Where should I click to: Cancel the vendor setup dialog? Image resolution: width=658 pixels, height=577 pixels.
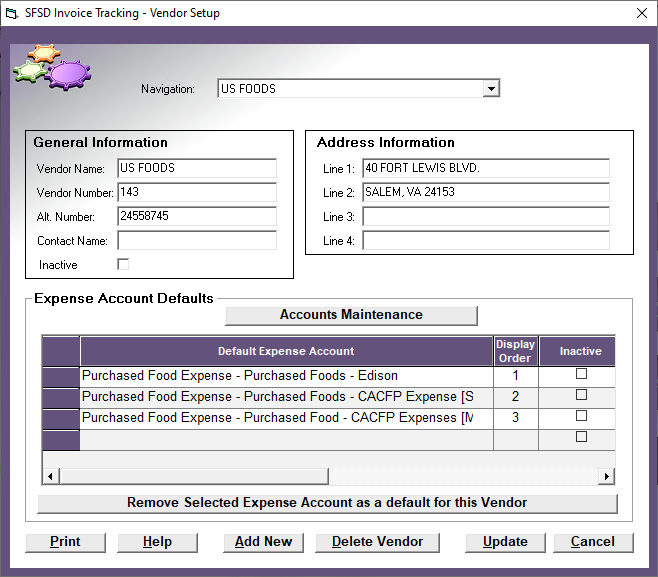(593, 542)
